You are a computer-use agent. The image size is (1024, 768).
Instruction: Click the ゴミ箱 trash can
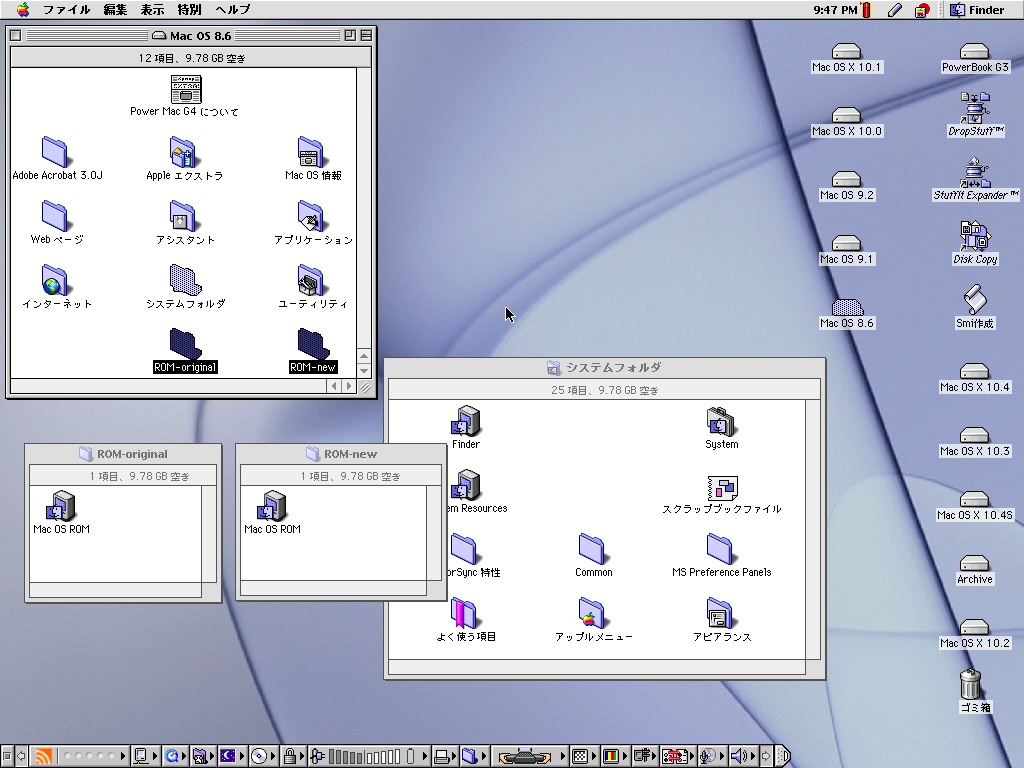point(971,684)
